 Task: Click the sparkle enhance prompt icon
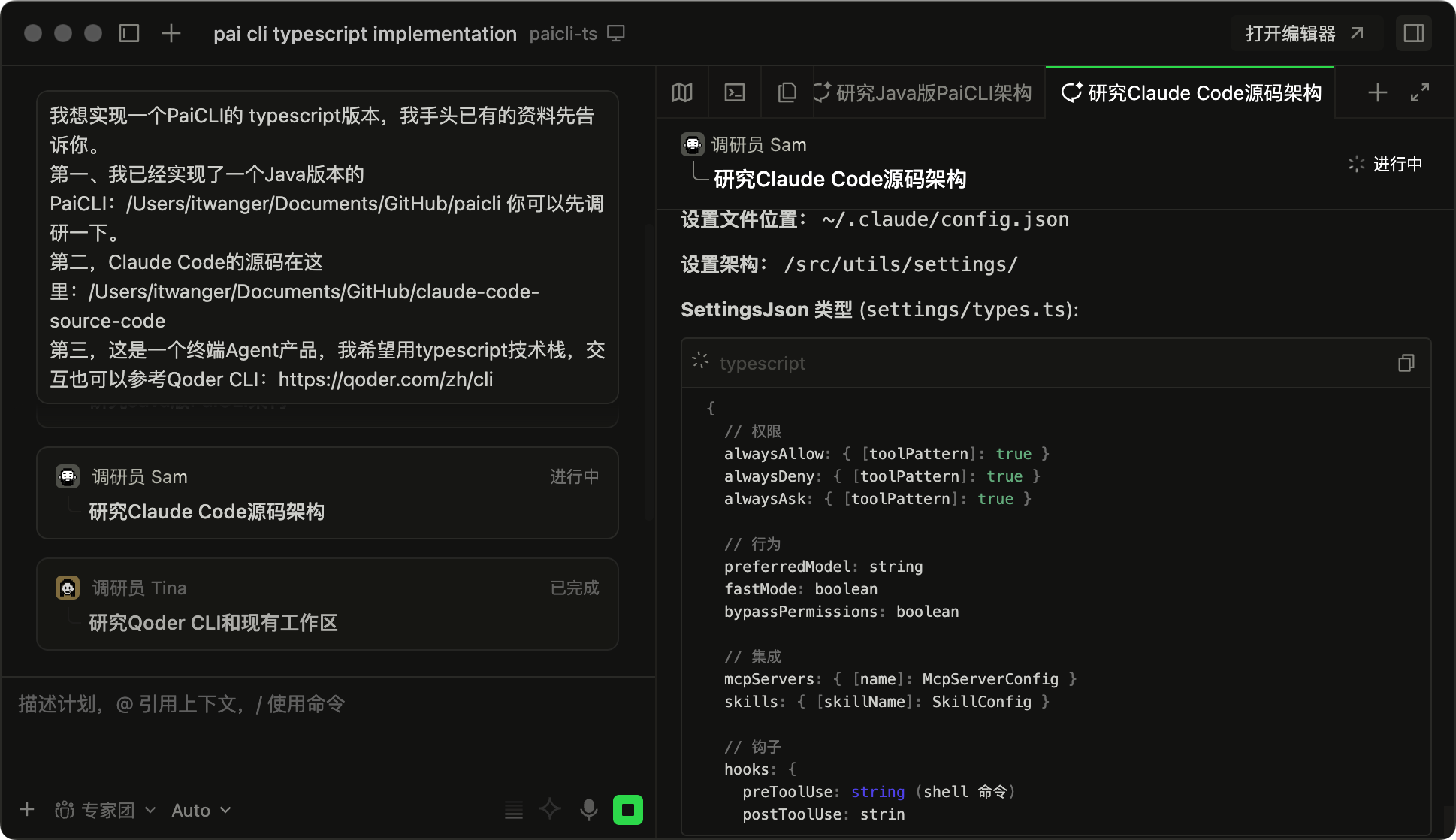(550, 809)
